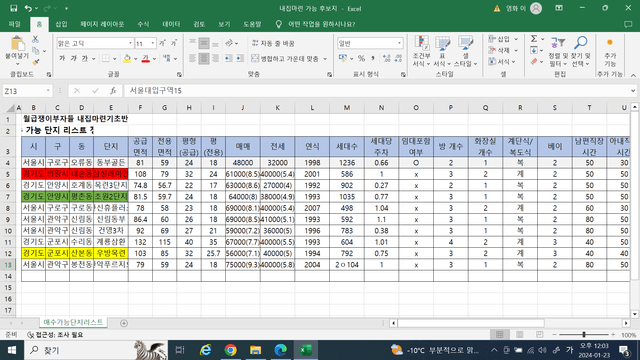Open Cell Styles gallery
Image resolution: width=640 pixels, height=360 pixels.
465,51
